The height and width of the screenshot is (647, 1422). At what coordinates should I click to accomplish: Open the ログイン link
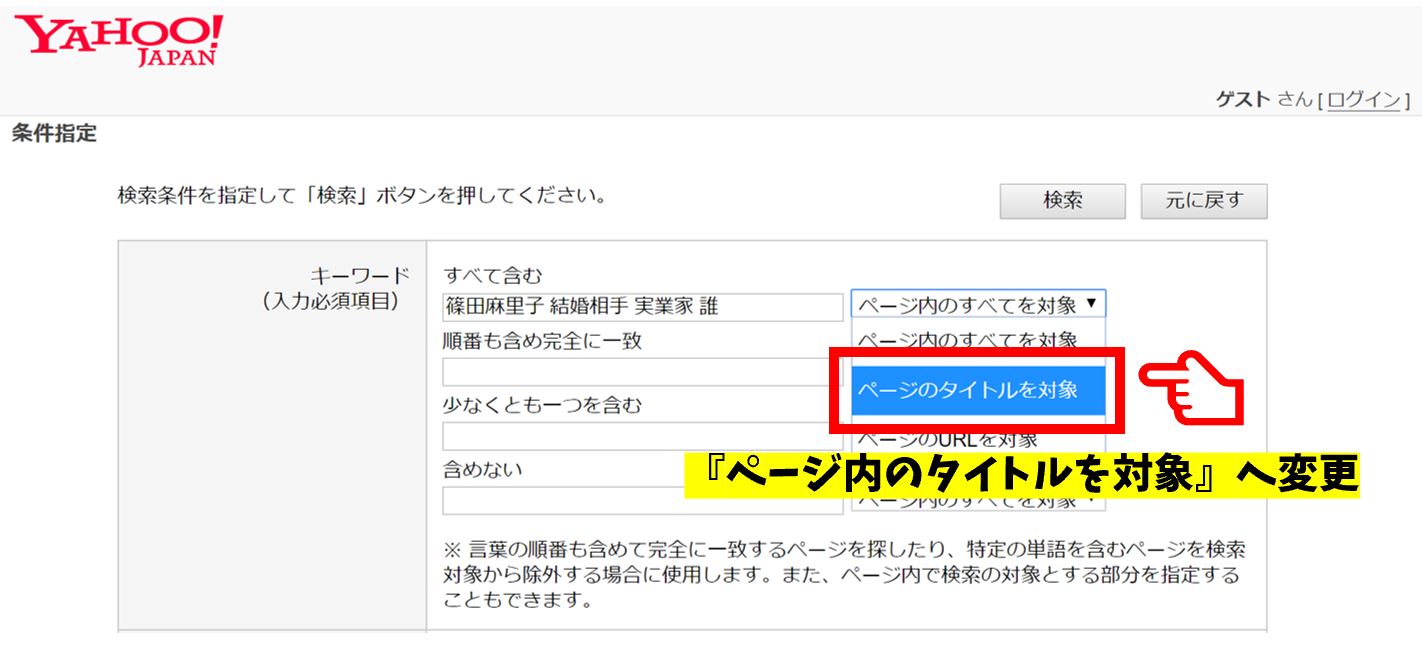[x=1364, y=100]
